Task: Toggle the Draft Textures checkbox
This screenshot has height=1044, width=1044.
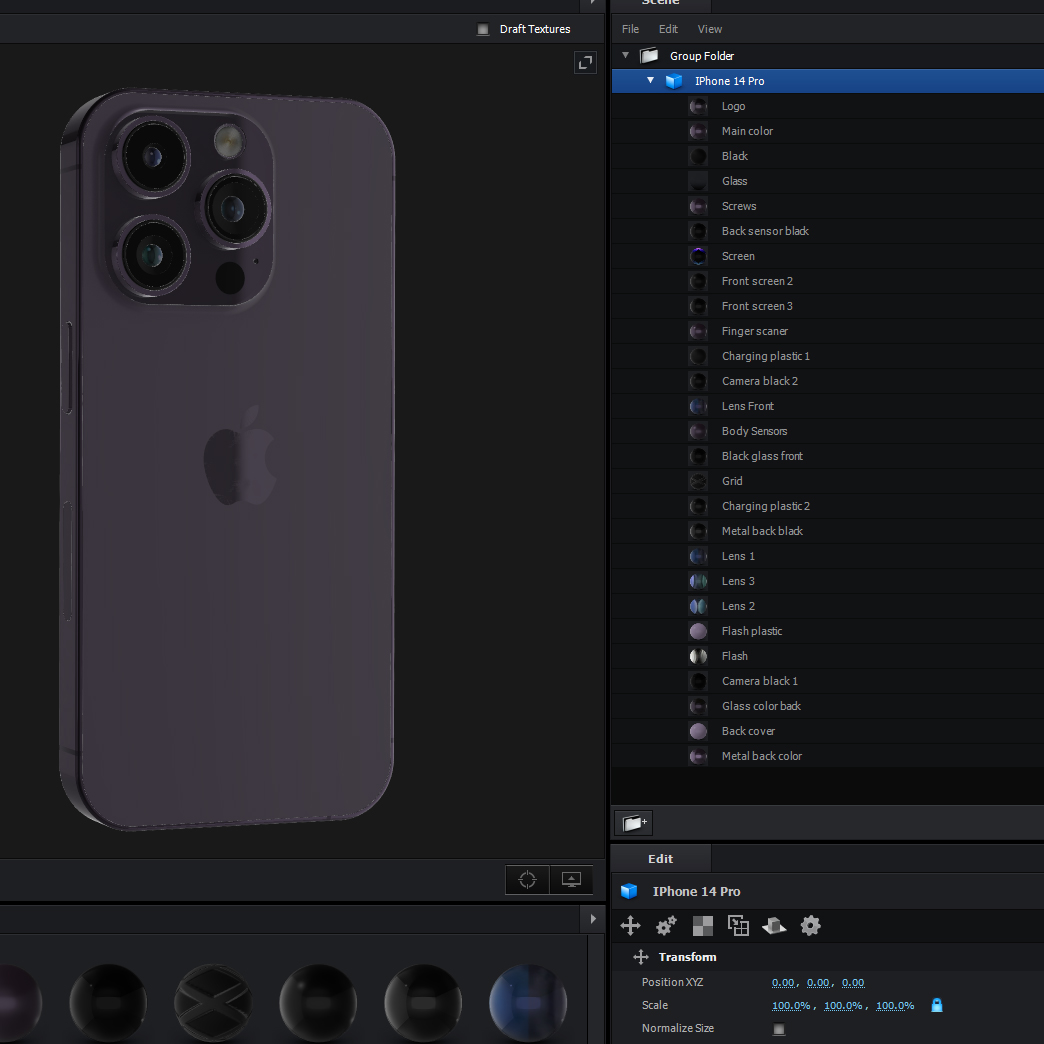Action: pyautogui.click(x=483, y=29)
